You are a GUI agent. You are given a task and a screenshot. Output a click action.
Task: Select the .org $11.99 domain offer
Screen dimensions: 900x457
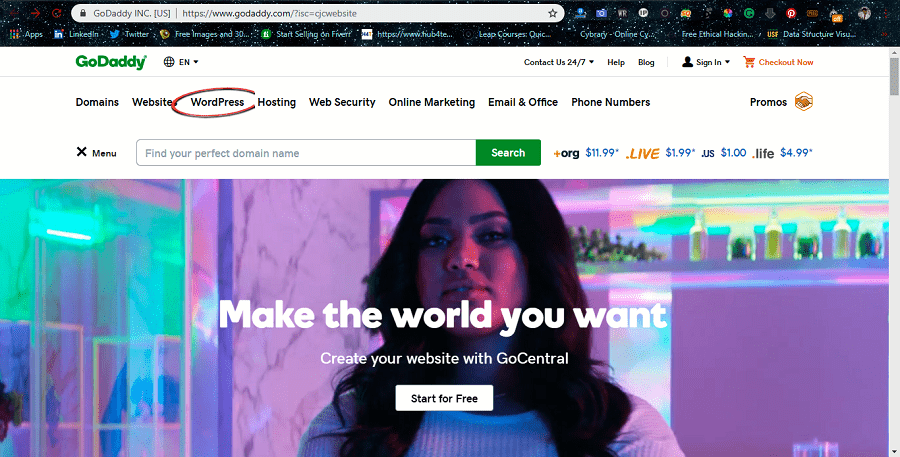(x=586, y=153)
